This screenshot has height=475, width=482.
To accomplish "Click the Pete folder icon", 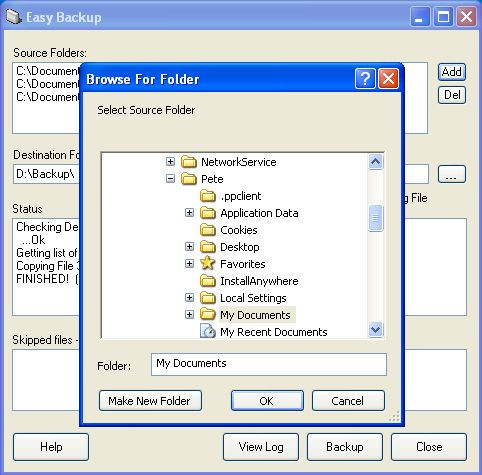I will [189, 179].
